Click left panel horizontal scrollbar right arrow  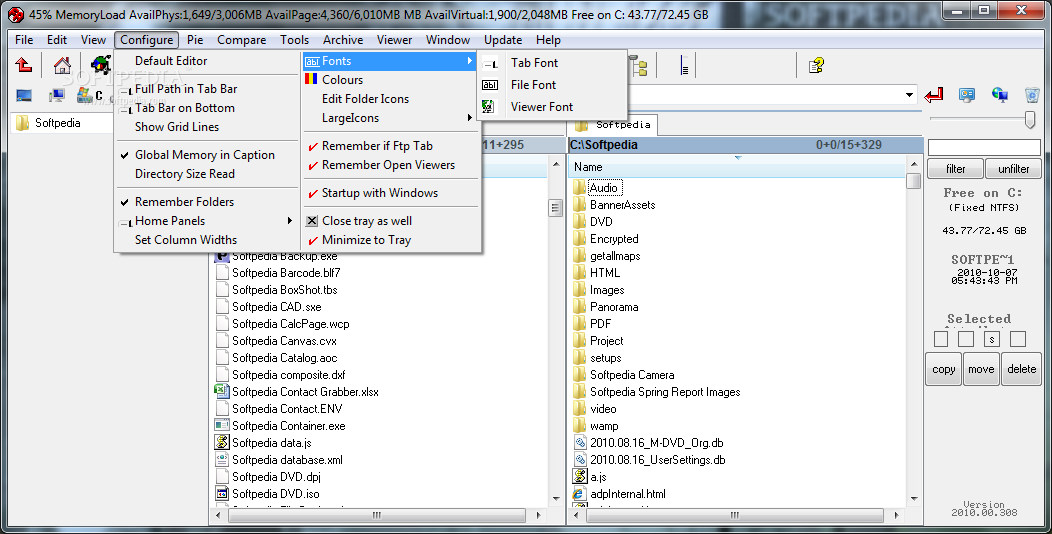[538, 516]
